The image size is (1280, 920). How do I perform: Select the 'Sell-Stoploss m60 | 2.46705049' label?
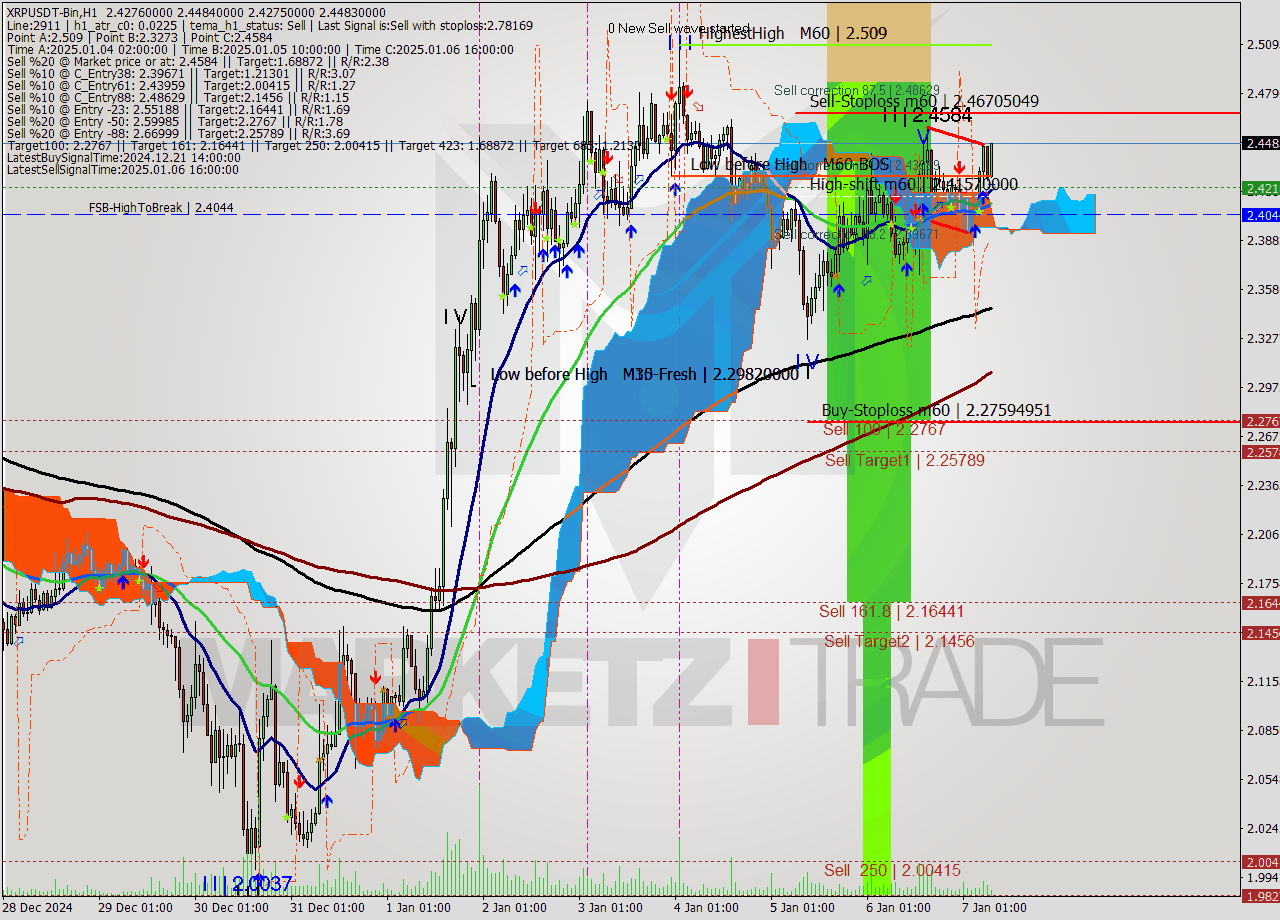coord(923,101)
